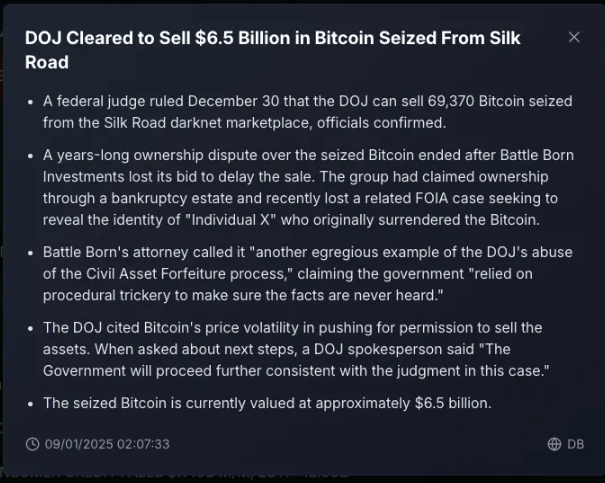This screenshot has height=483, width=605.
Task: Click the DOJ spokesperson statement sentence
Action: [296, 360]
